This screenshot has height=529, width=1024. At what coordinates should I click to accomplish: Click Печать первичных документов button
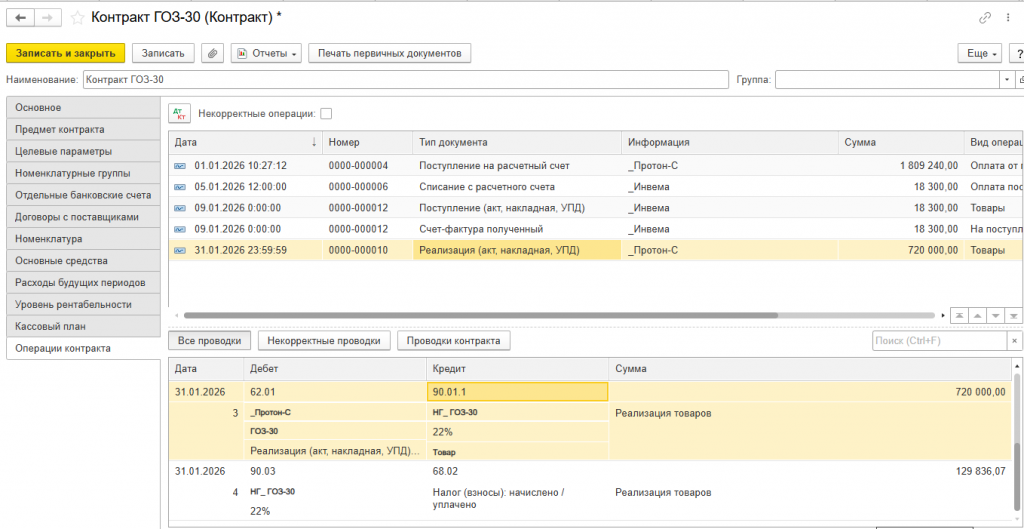point(390,53)
